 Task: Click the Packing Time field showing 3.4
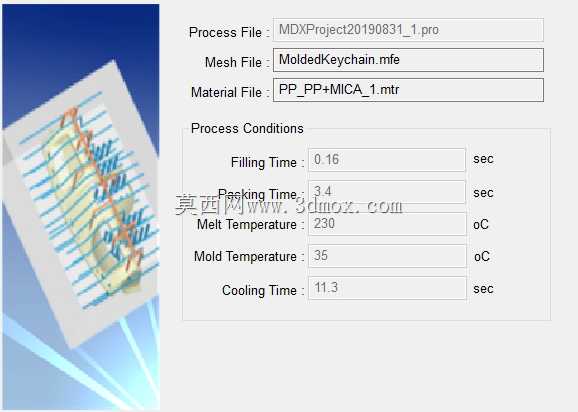[x=387, y=192]
